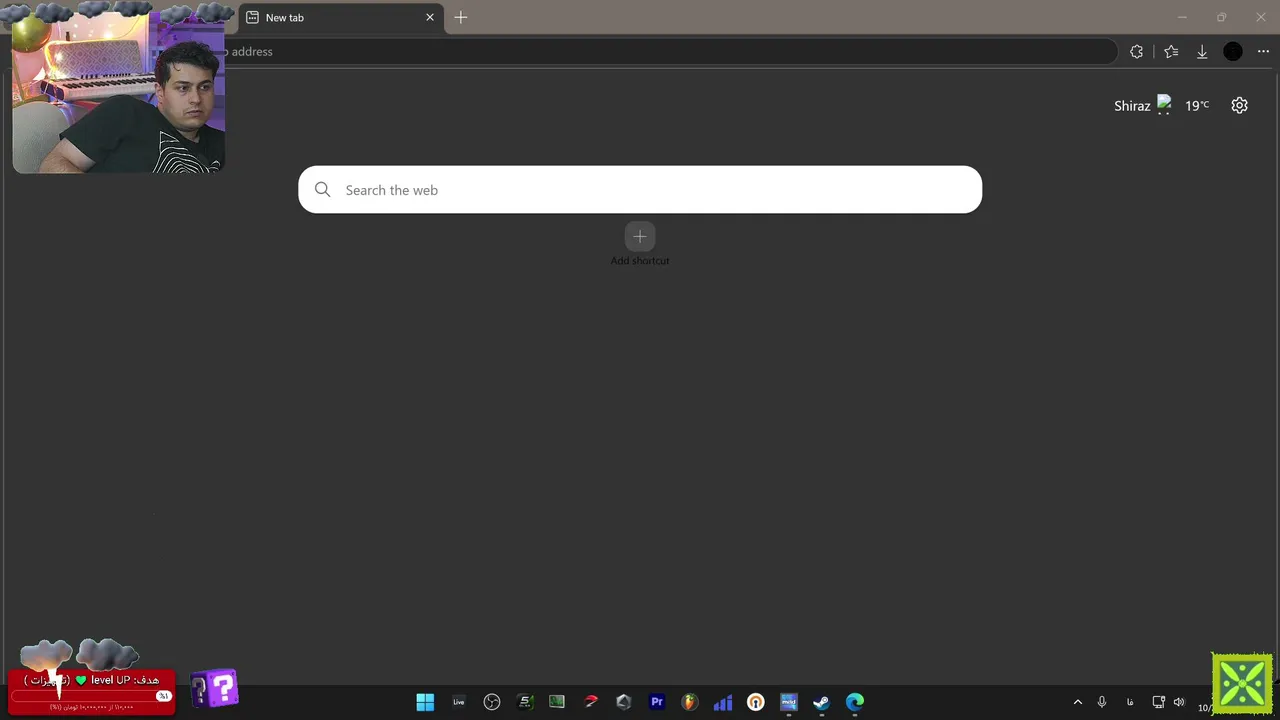Open the volume control tray icon

click(1179, 702)
